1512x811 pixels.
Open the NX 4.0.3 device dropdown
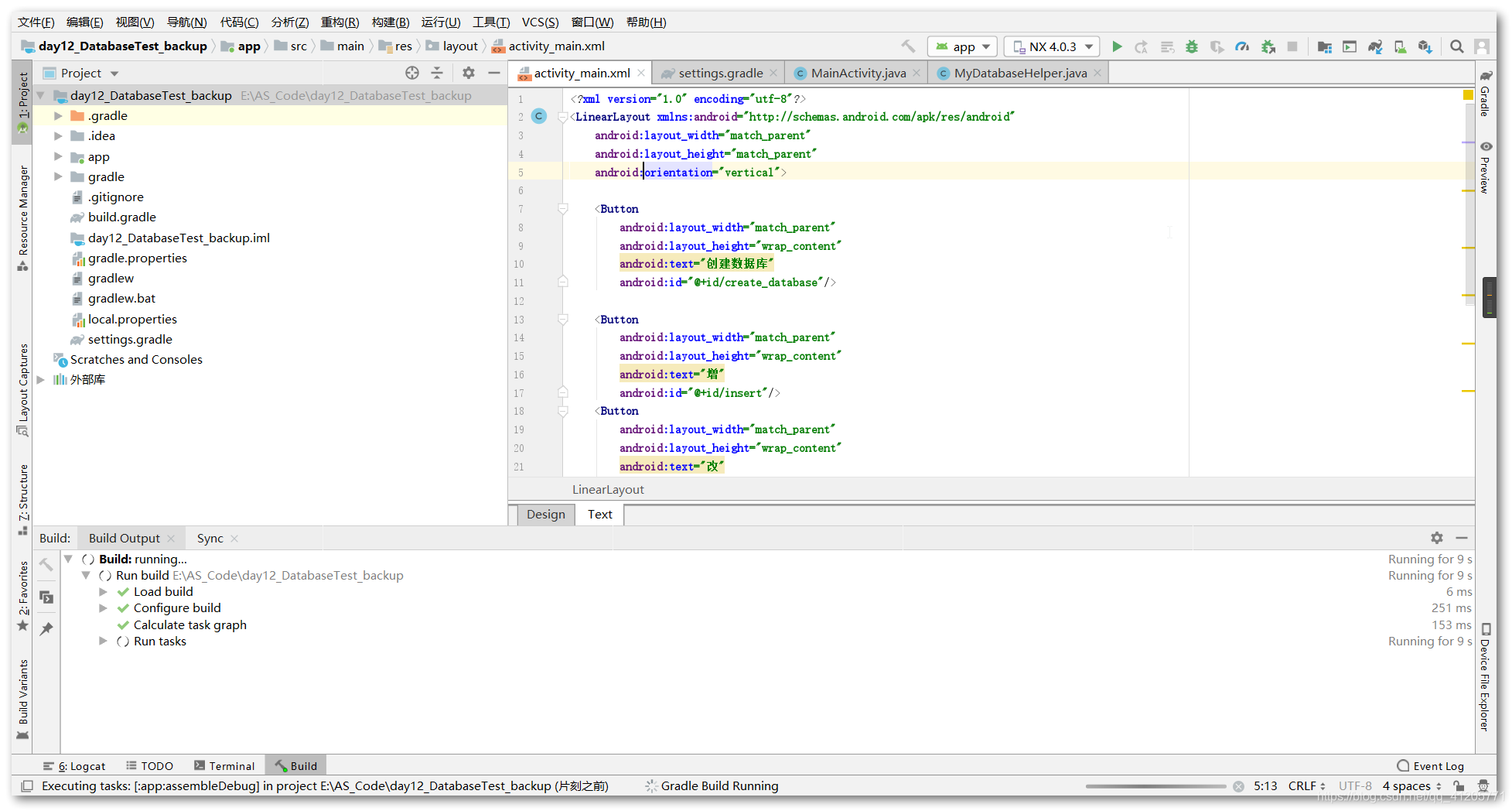1052,46
